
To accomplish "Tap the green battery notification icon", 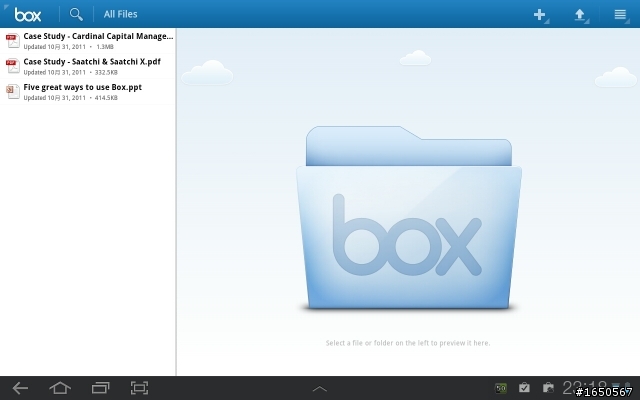I will coord(501,388).
